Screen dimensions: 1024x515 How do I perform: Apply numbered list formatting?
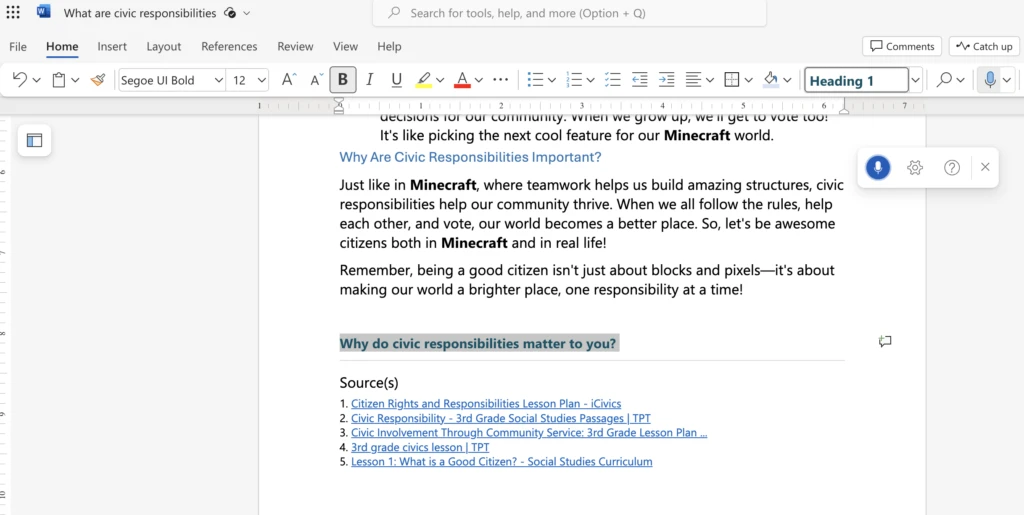tap(574, 80)
